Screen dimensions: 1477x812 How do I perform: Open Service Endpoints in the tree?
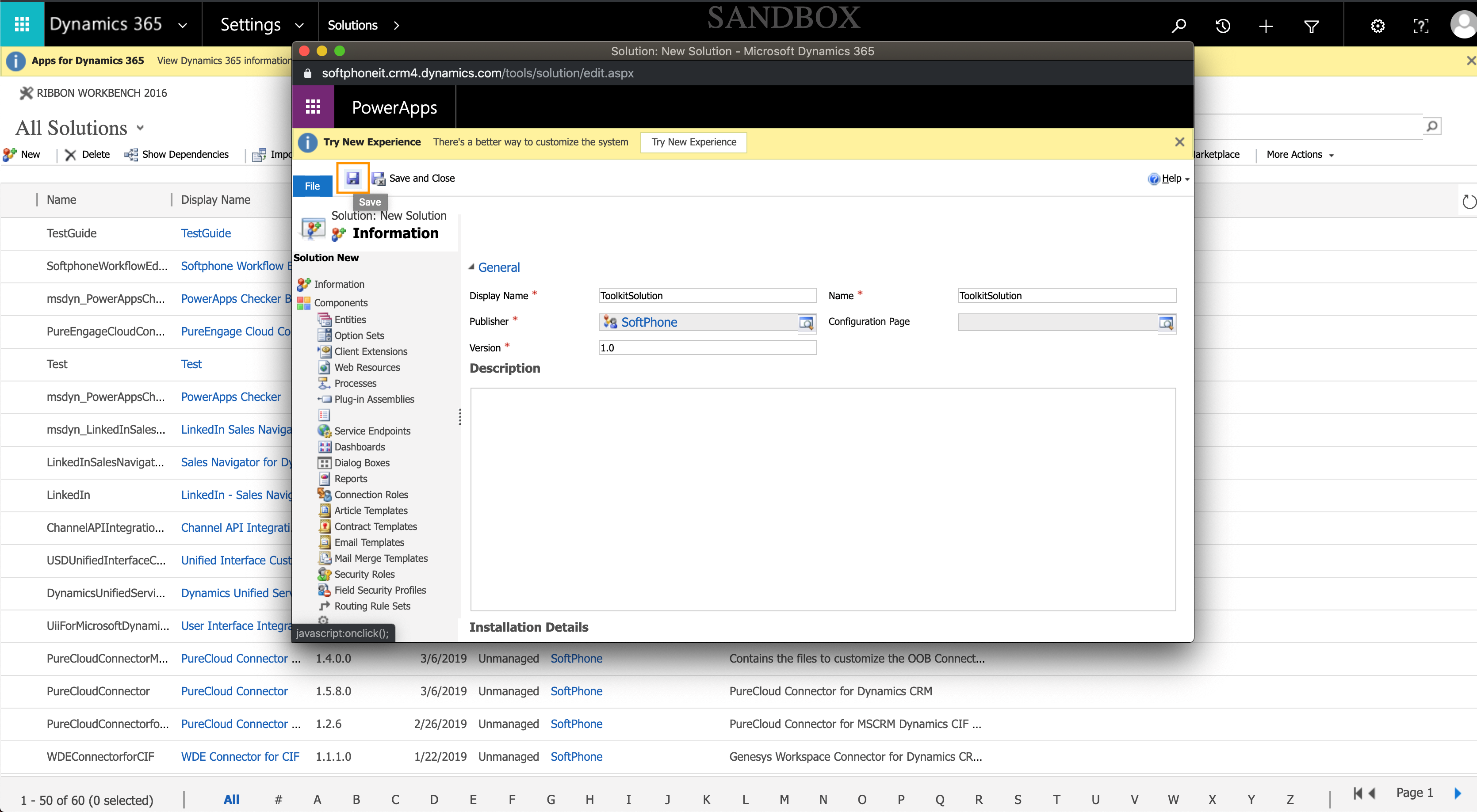point(372,431)
